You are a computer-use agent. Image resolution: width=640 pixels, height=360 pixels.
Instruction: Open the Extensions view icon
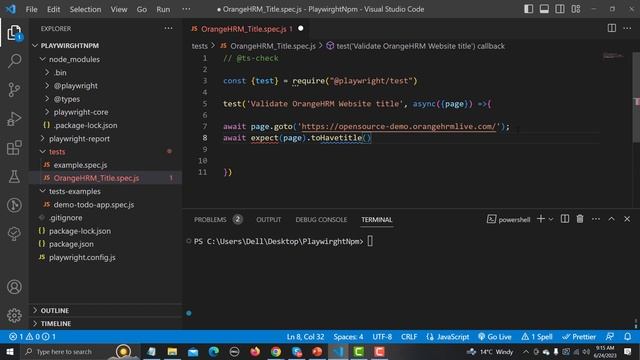click(14, 148)
